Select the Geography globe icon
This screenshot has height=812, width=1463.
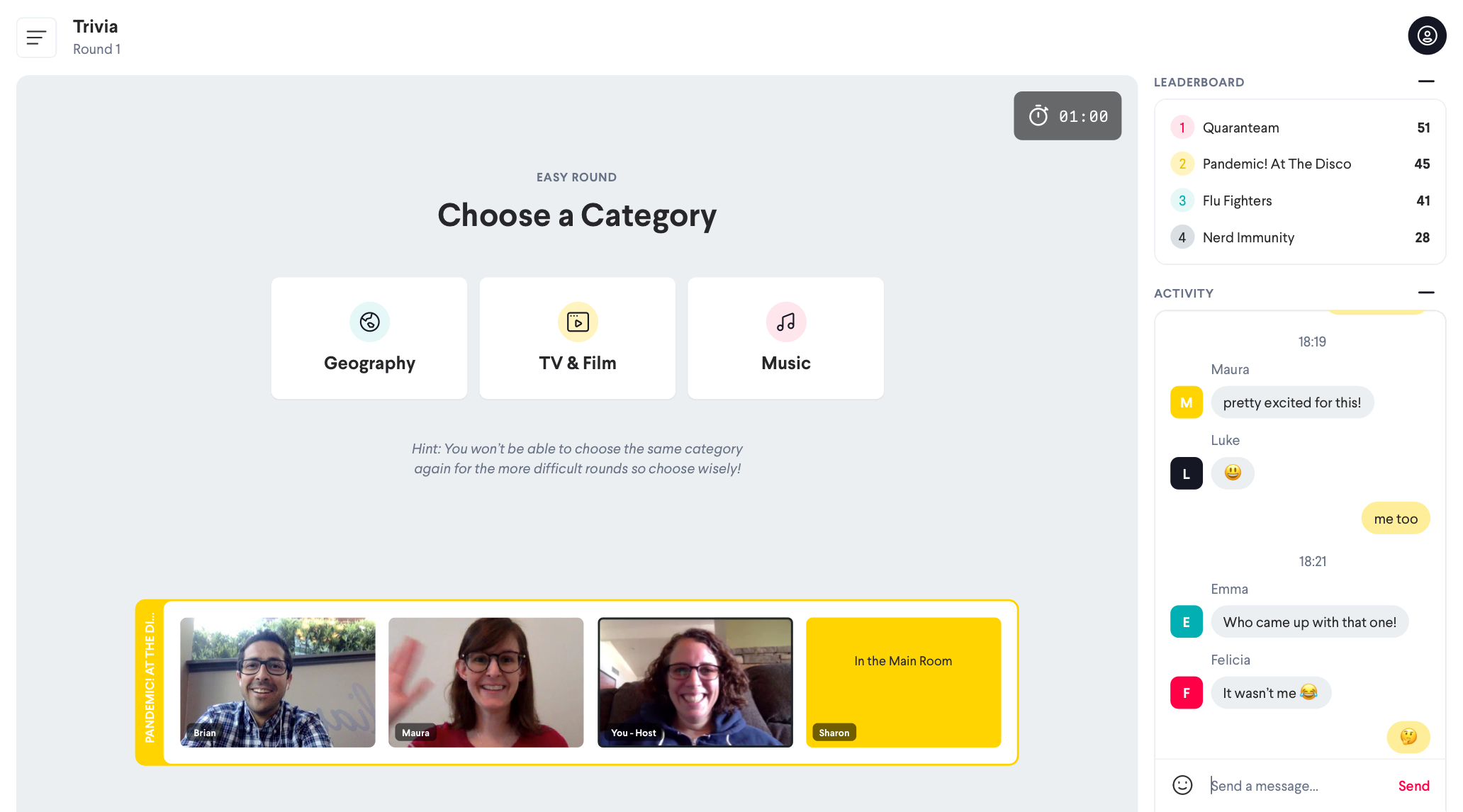(369, 322)
